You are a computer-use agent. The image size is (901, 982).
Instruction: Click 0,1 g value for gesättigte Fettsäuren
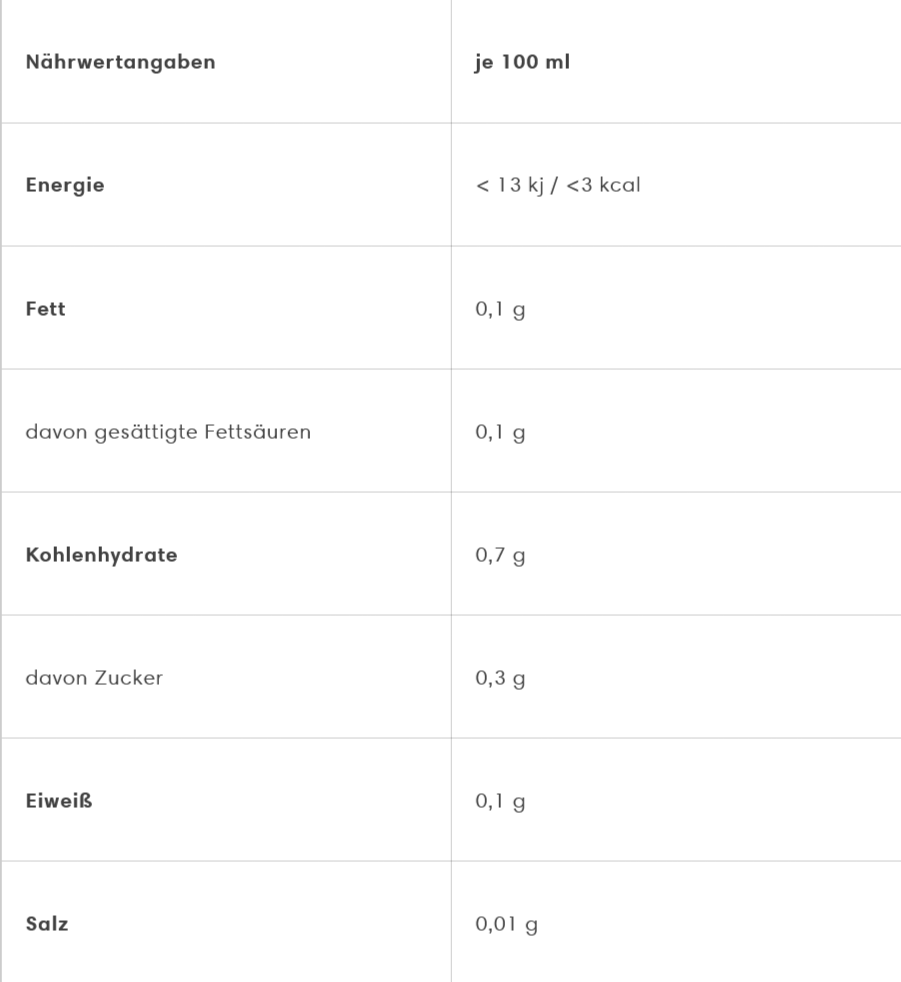coord(500,432)
